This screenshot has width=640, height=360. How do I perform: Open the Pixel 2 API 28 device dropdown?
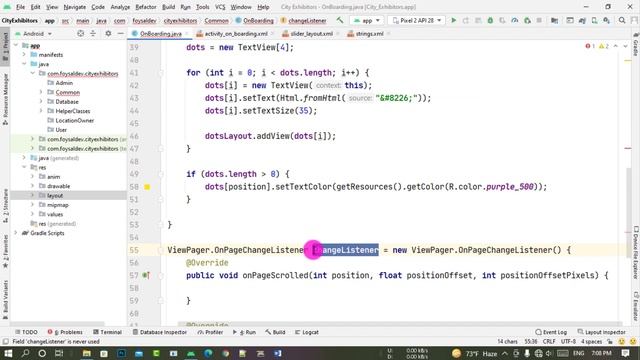coord(417,20)
